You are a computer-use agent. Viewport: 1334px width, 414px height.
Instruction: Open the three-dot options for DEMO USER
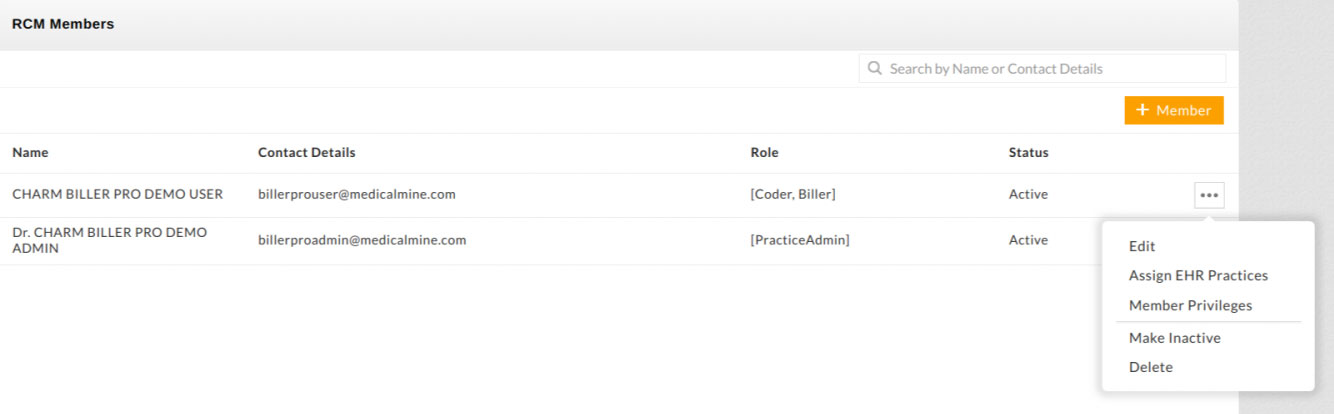tap(1209, 195)
